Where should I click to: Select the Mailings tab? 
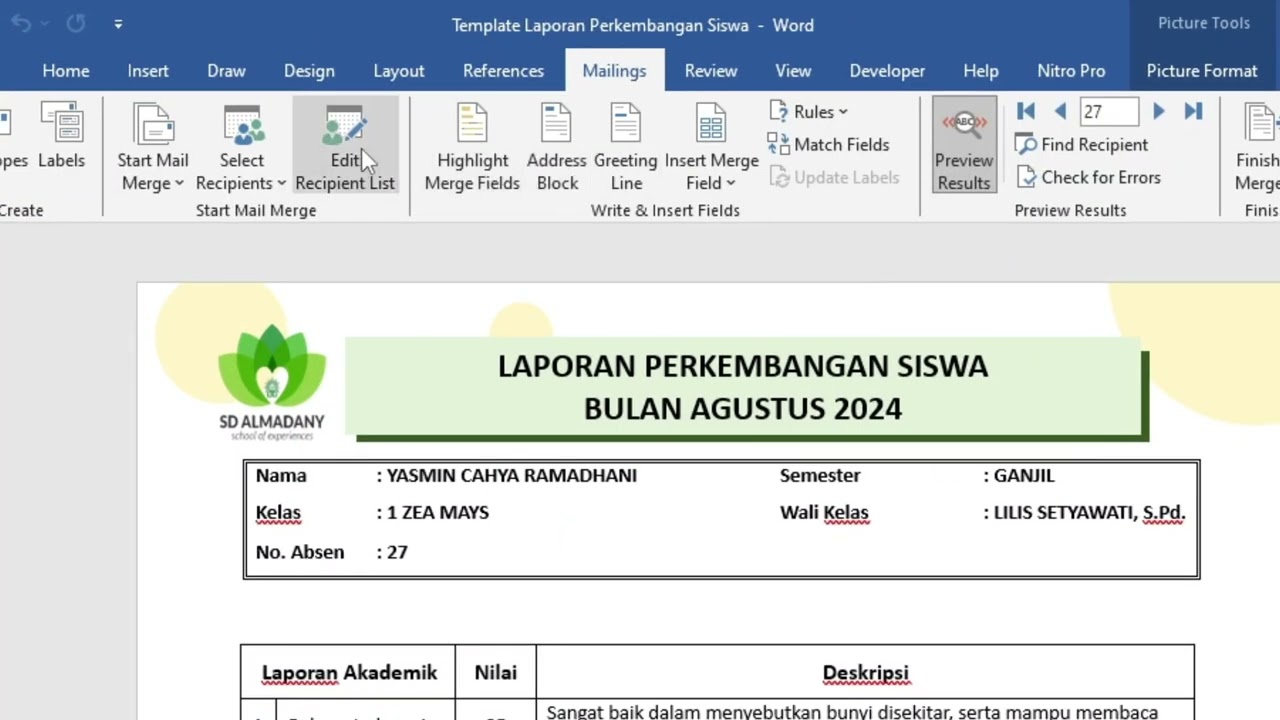point(614,71)
